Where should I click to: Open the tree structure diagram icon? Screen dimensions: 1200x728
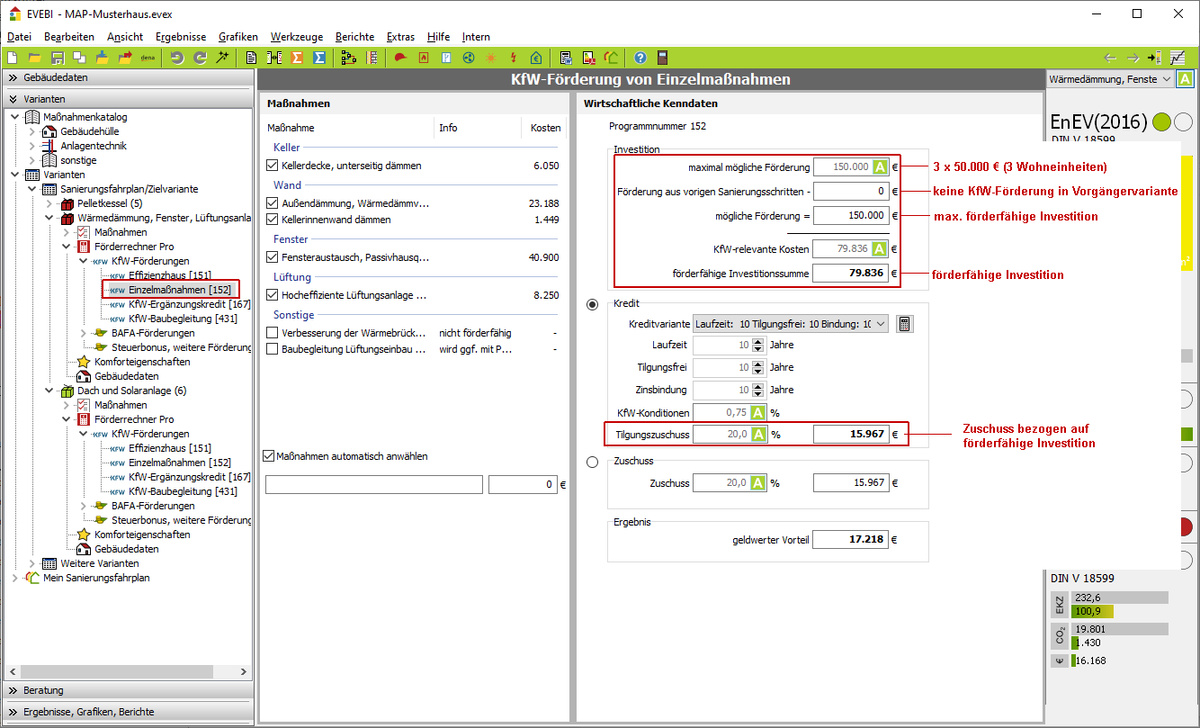349,57
